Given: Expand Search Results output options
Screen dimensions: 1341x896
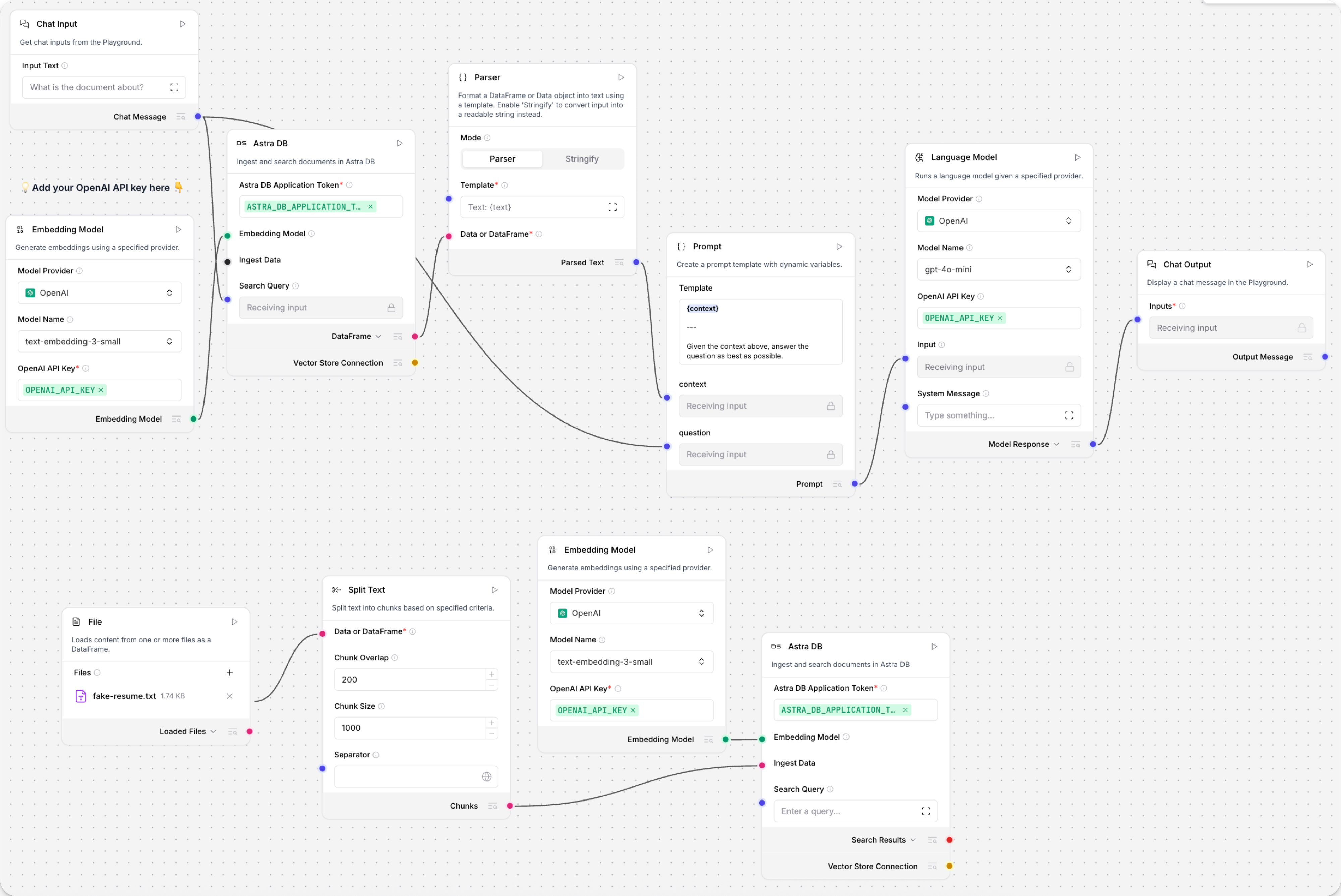Looking at the screenshot, I should point(912,840).
